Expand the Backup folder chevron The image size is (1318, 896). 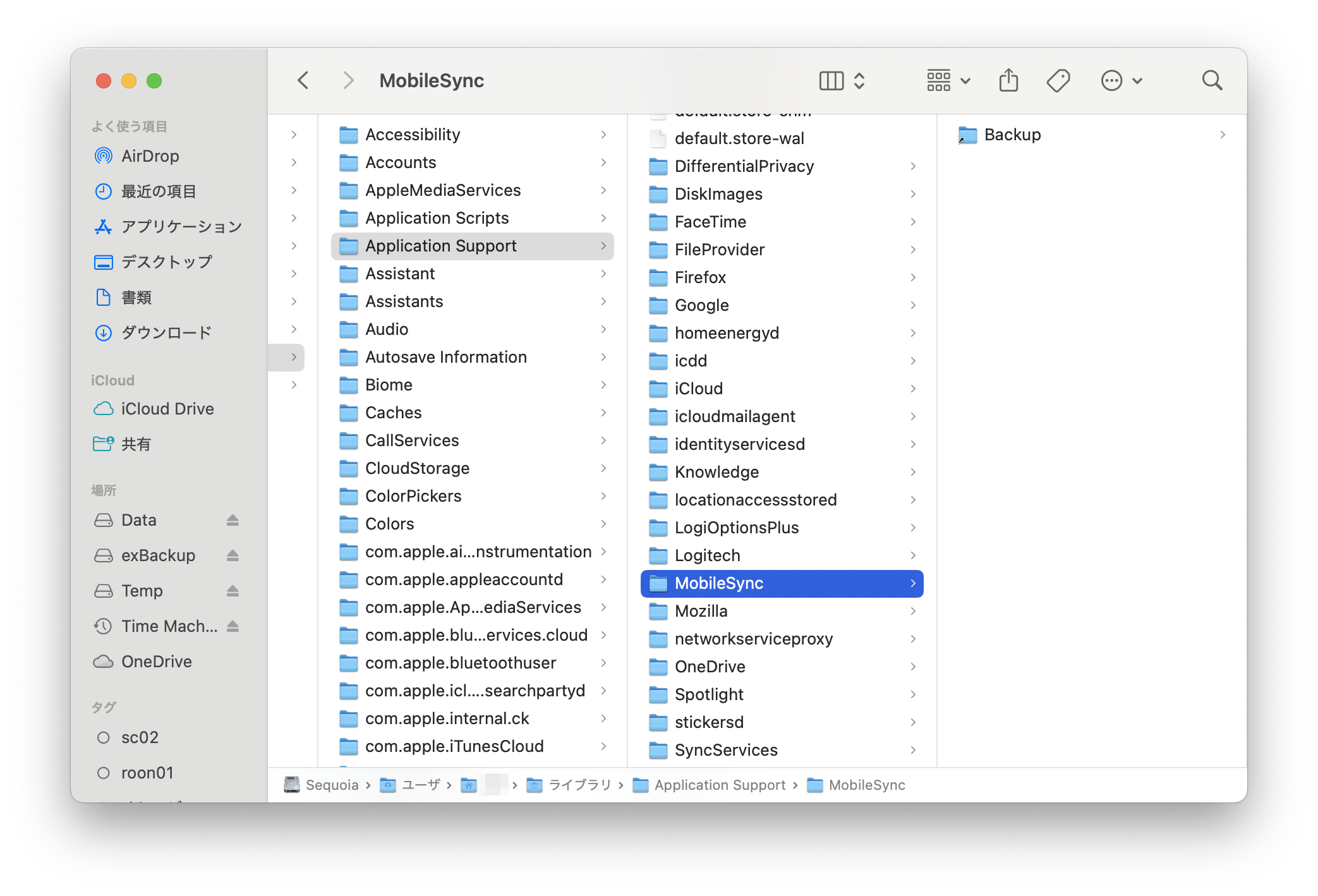(1223, 135)
